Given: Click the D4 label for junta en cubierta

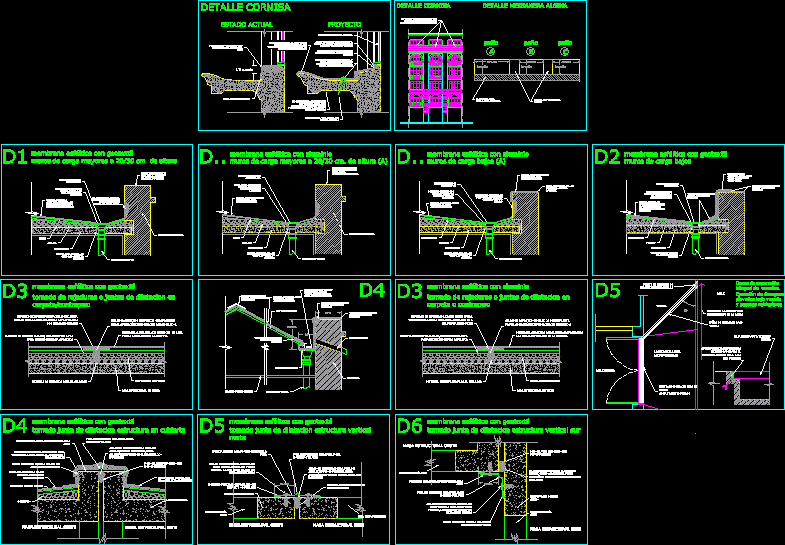Looking at the screenshot, I should click(15, 425).
